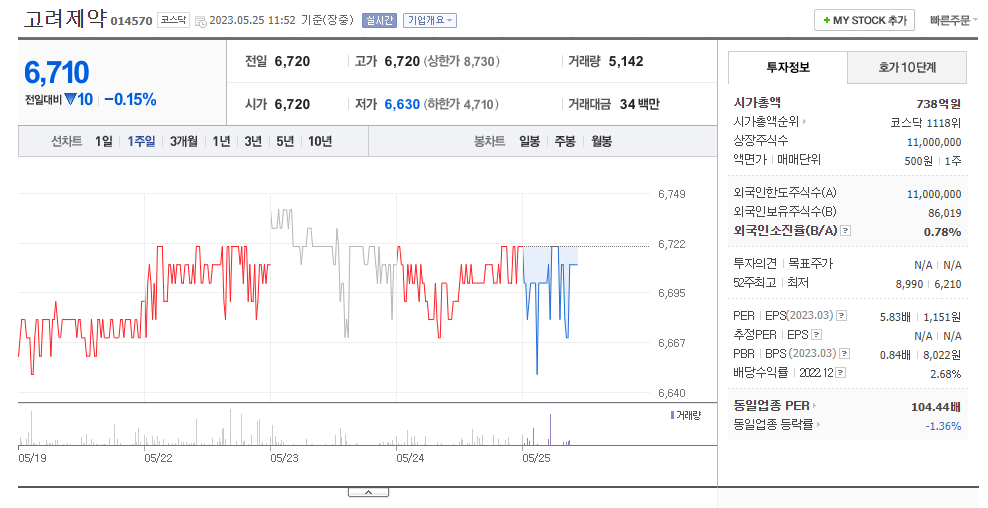Open help icon next to PER EPS(2023.03)
Image resolution: width=988 pixels, height=508 pixels.
(841, 316)
